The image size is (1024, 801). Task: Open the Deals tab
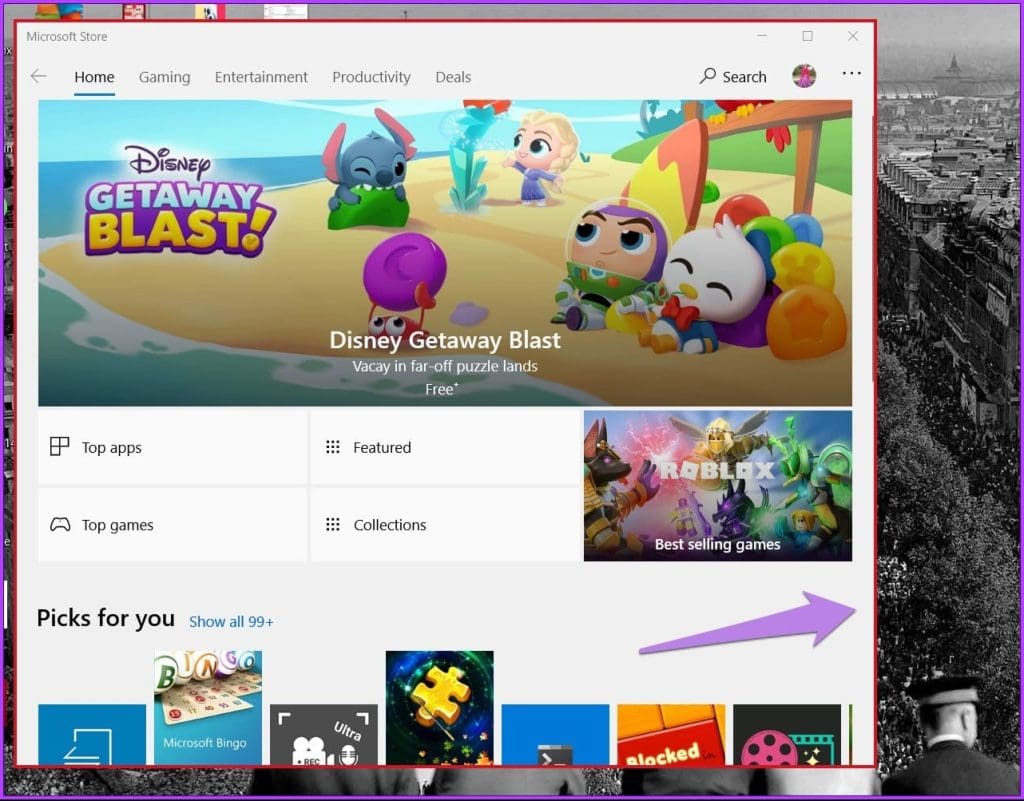pos(453,77)
